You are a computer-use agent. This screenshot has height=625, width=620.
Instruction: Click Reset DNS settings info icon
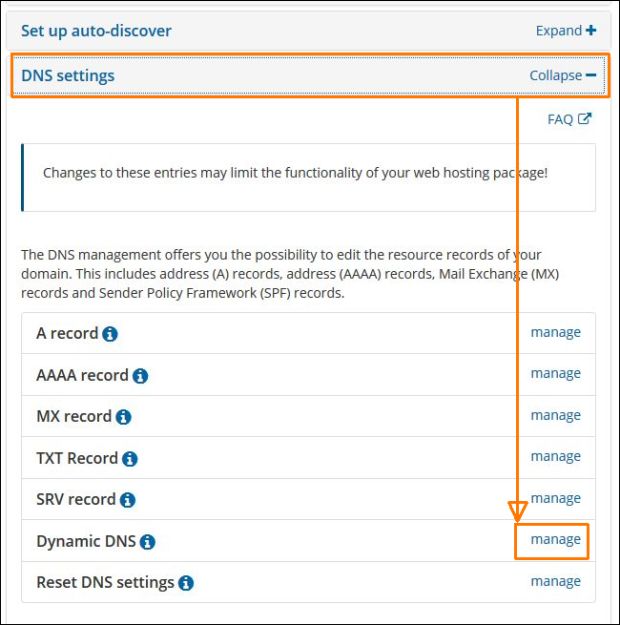[x=186, y=583]
